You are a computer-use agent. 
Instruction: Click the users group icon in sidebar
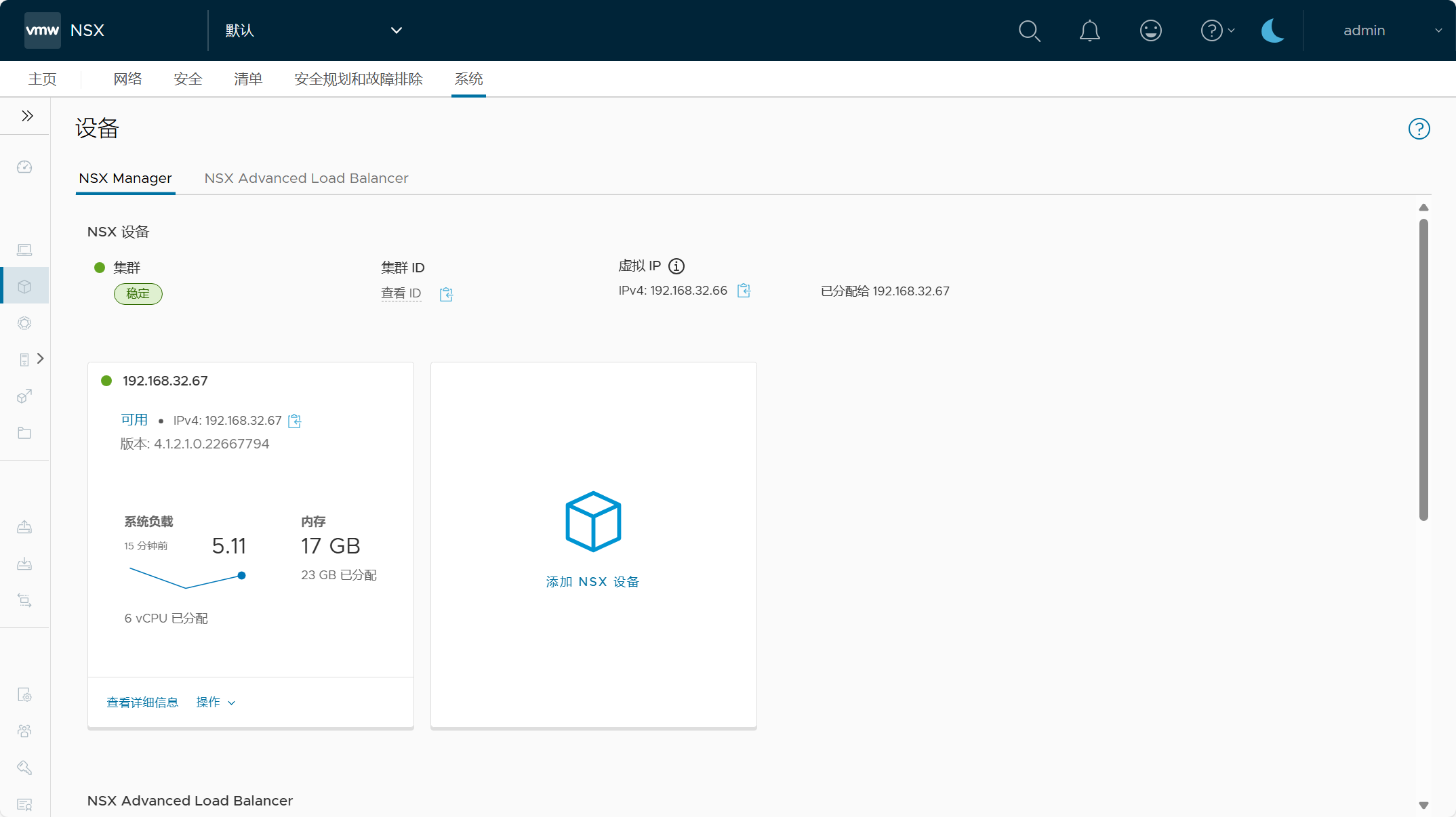coord(24,731)
